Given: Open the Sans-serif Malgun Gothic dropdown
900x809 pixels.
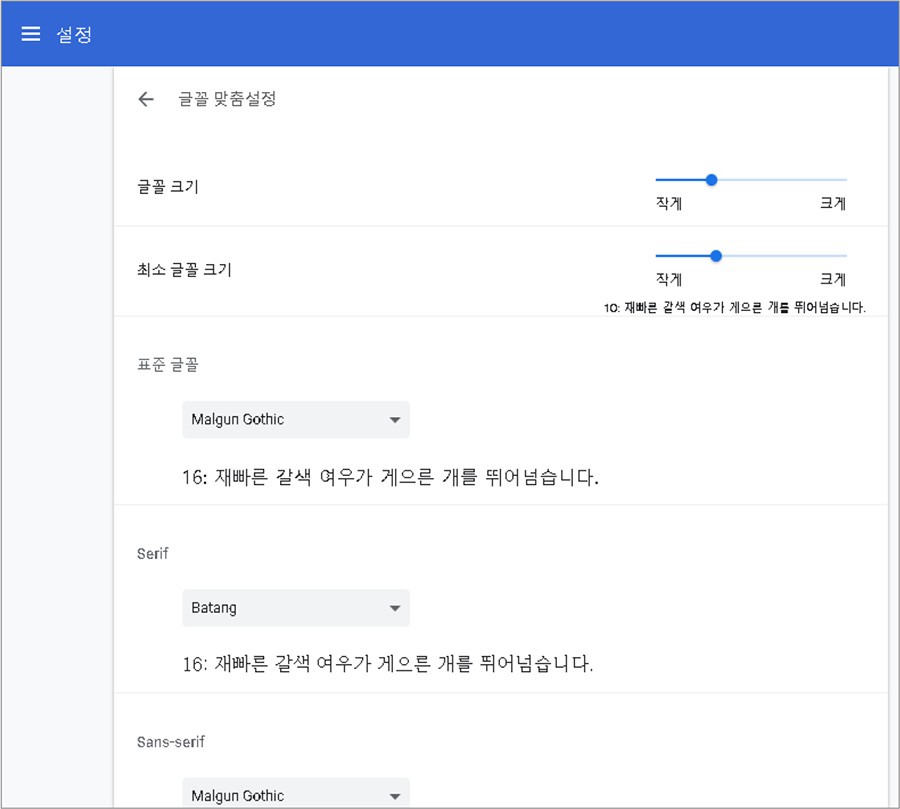Looking at the screenshot, I should click(x=296, y=793).
